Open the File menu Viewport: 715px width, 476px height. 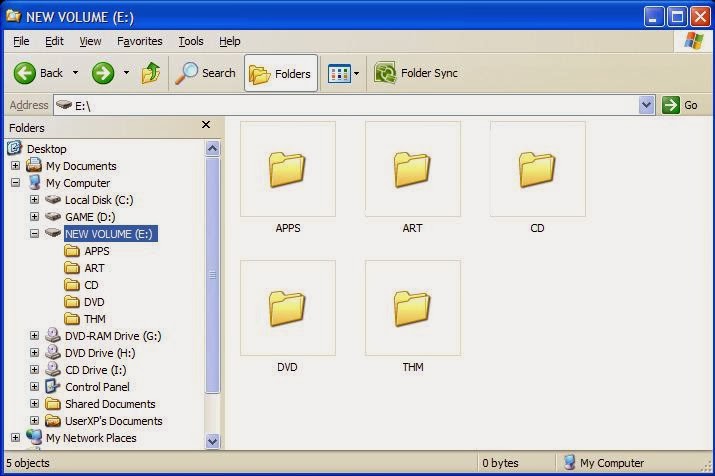click(x=21, y=41)
